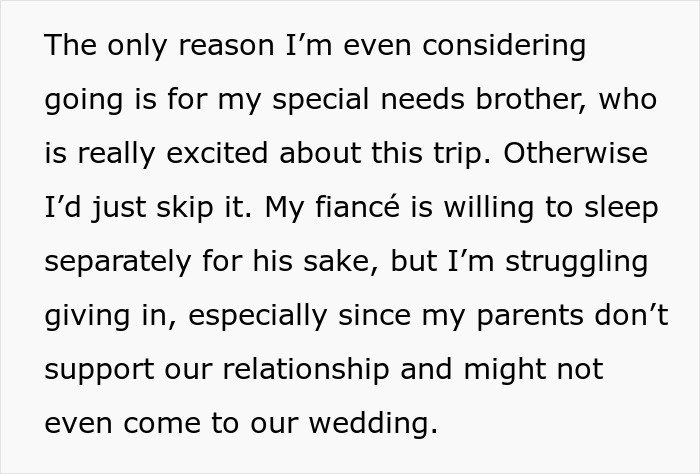
Task: Click the word "sleep"
Action: pos(623,209)
